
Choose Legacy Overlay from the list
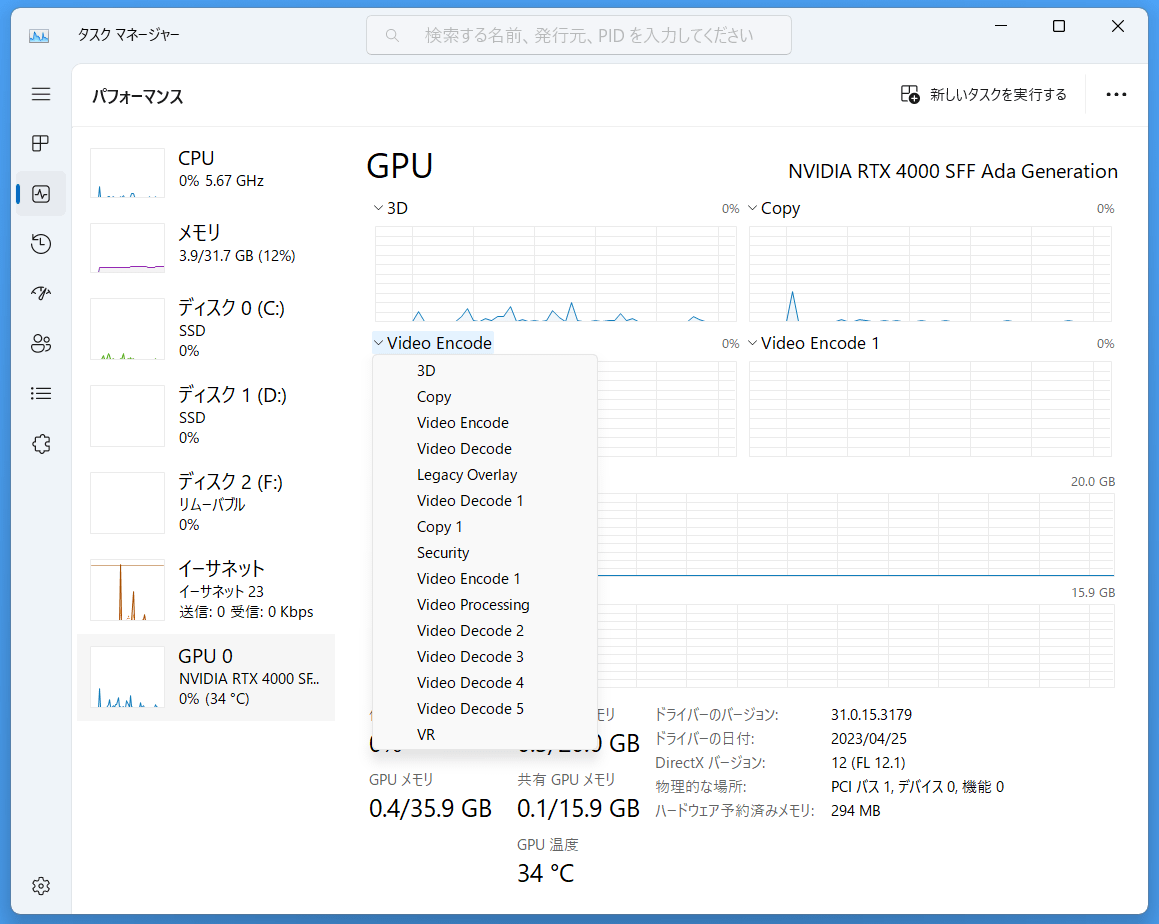[485, 475]
